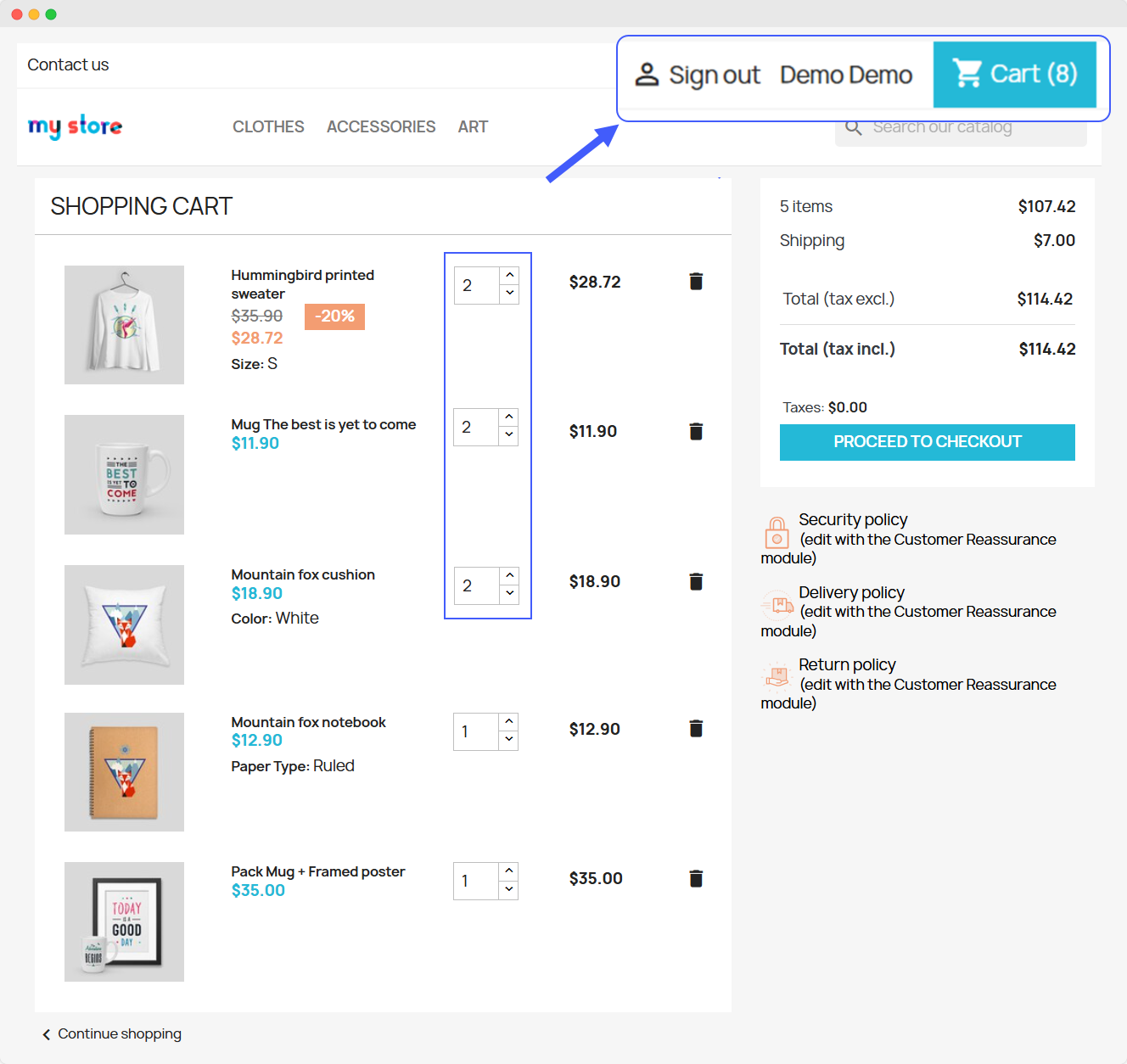Open the CLOTHES menu
Screen dimensions: 1127x1064
[268, 127]
